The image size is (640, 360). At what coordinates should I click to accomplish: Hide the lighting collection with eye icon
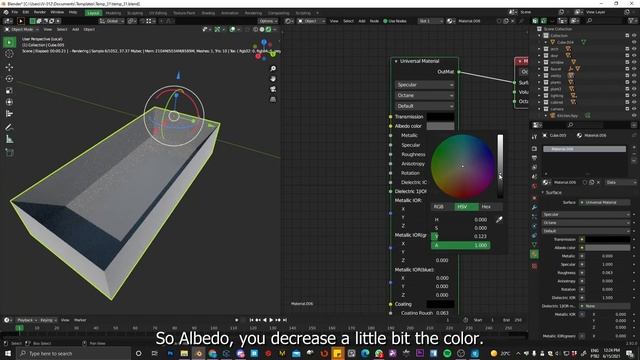pos(634,96)
